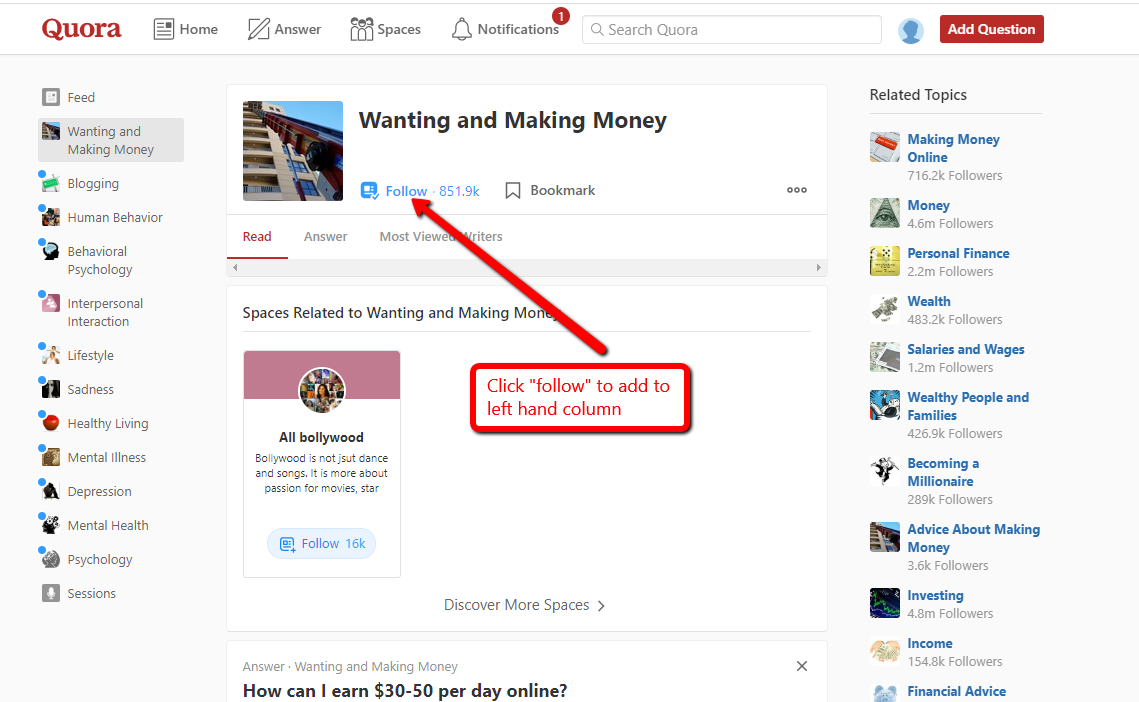1139x702 pixels.
Task: Click the Becoming a Millionaire thumbnail
Action: (885, 471)
